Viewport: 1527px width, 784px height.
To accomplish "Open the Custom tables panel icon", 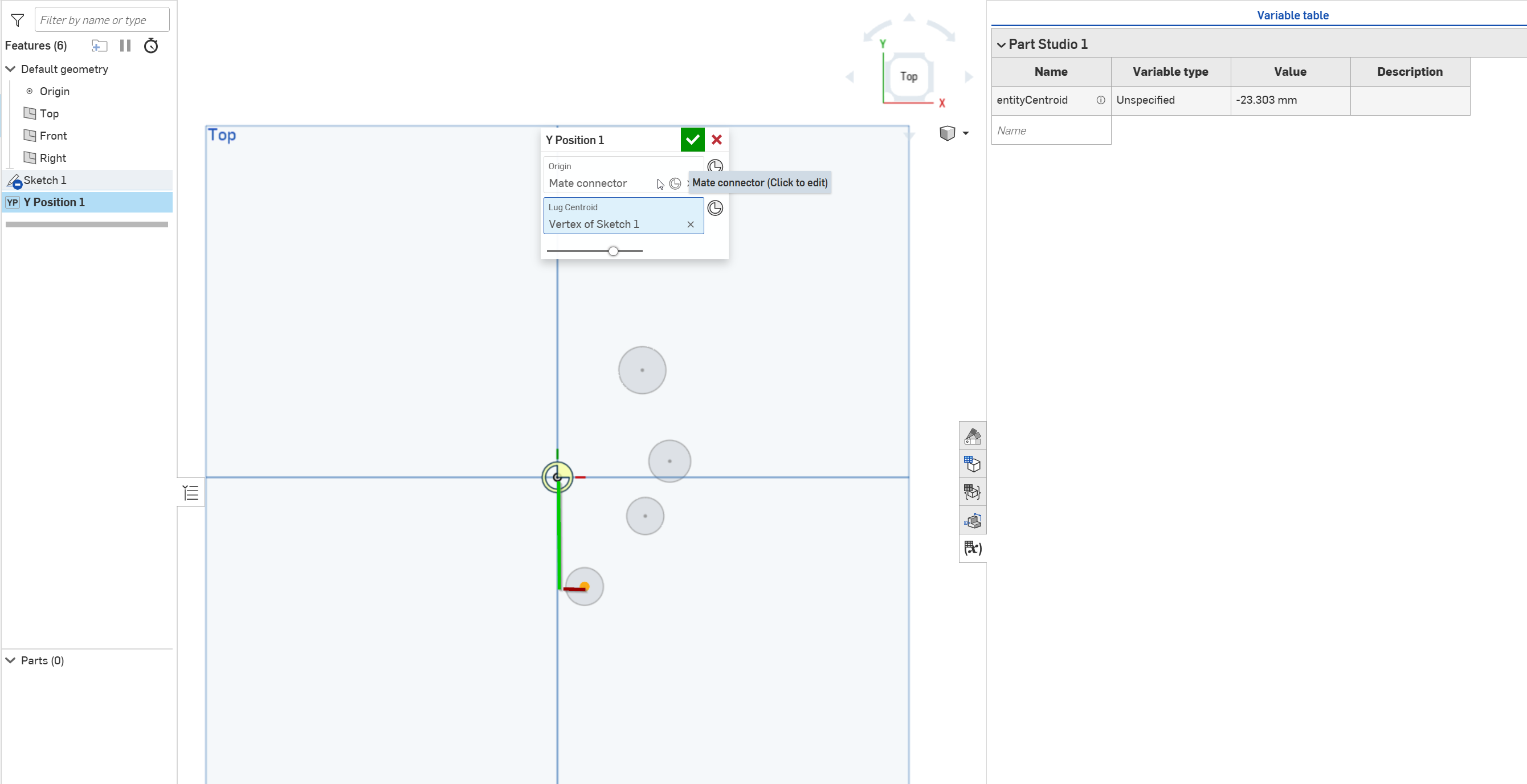I will (973, 492).
